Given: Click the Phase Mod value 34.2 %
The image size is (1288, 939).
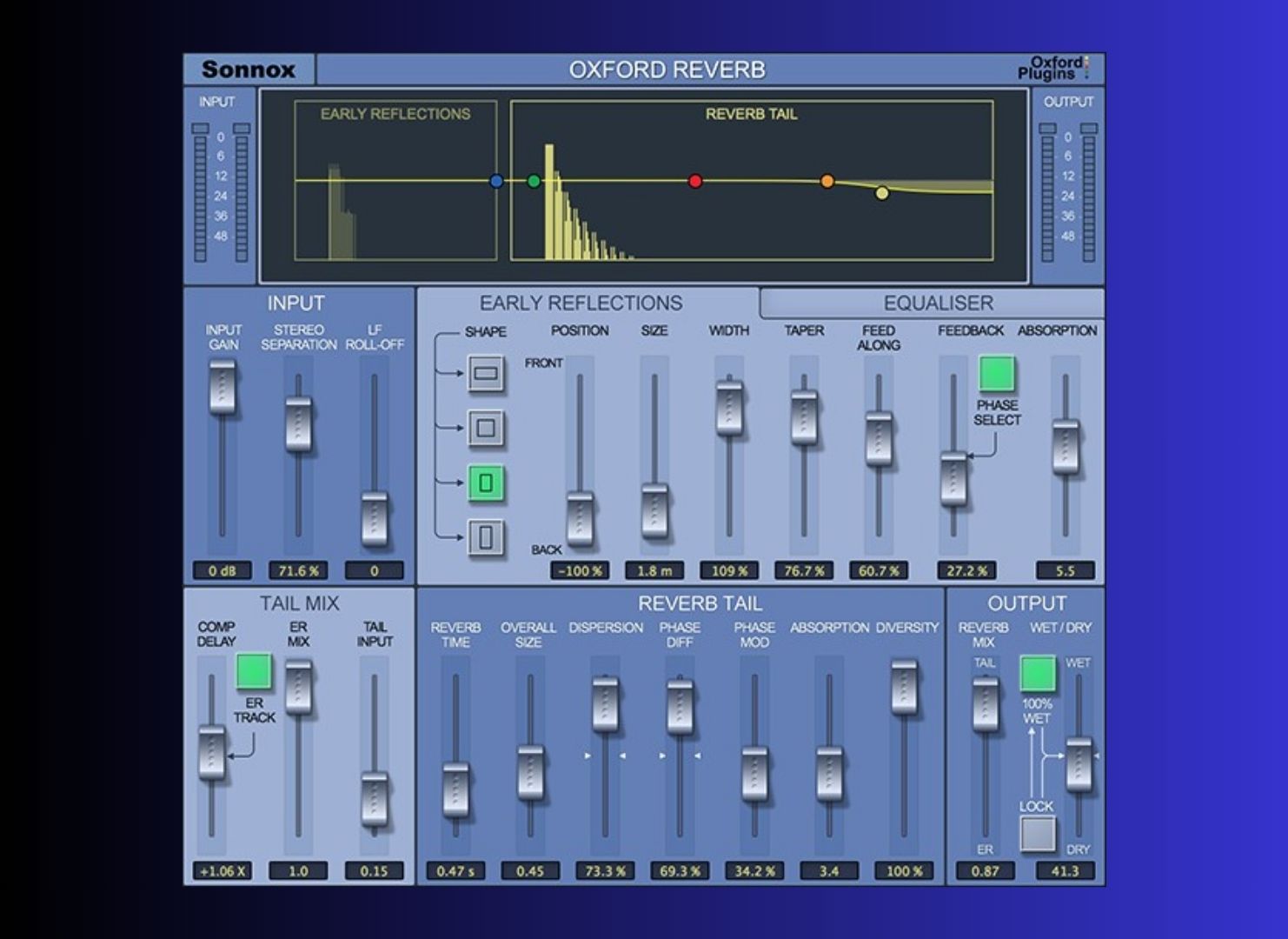Looking at the screenshot, I should 754,871.
